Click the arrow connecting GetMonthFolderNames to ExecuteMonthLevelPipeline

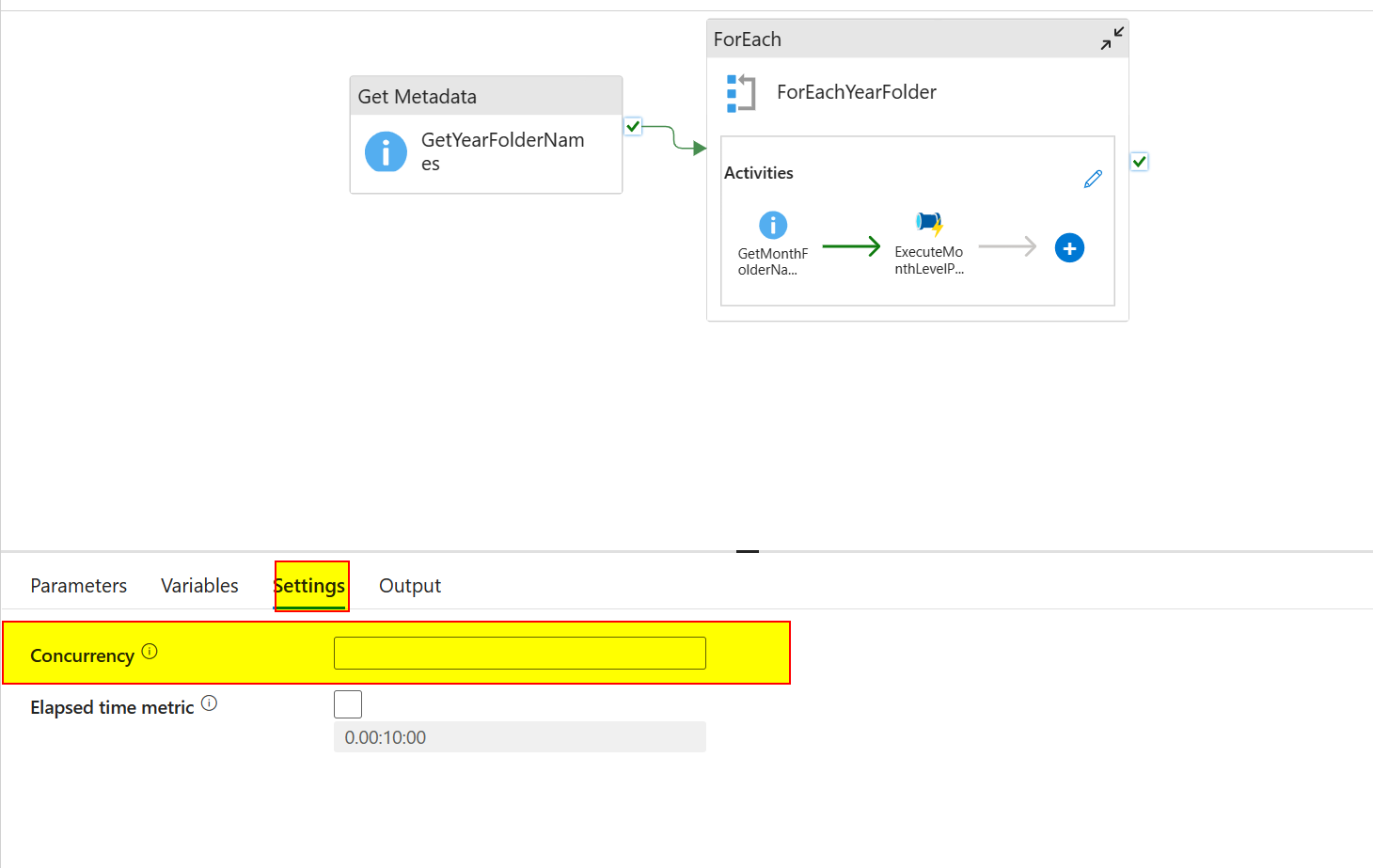(852, 245)
